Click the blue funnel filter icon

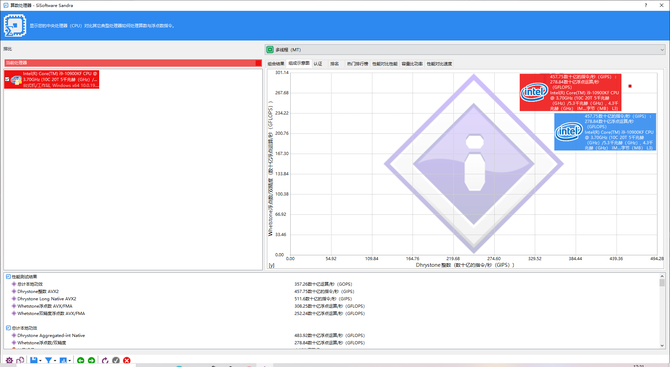[x=48, y=361]
